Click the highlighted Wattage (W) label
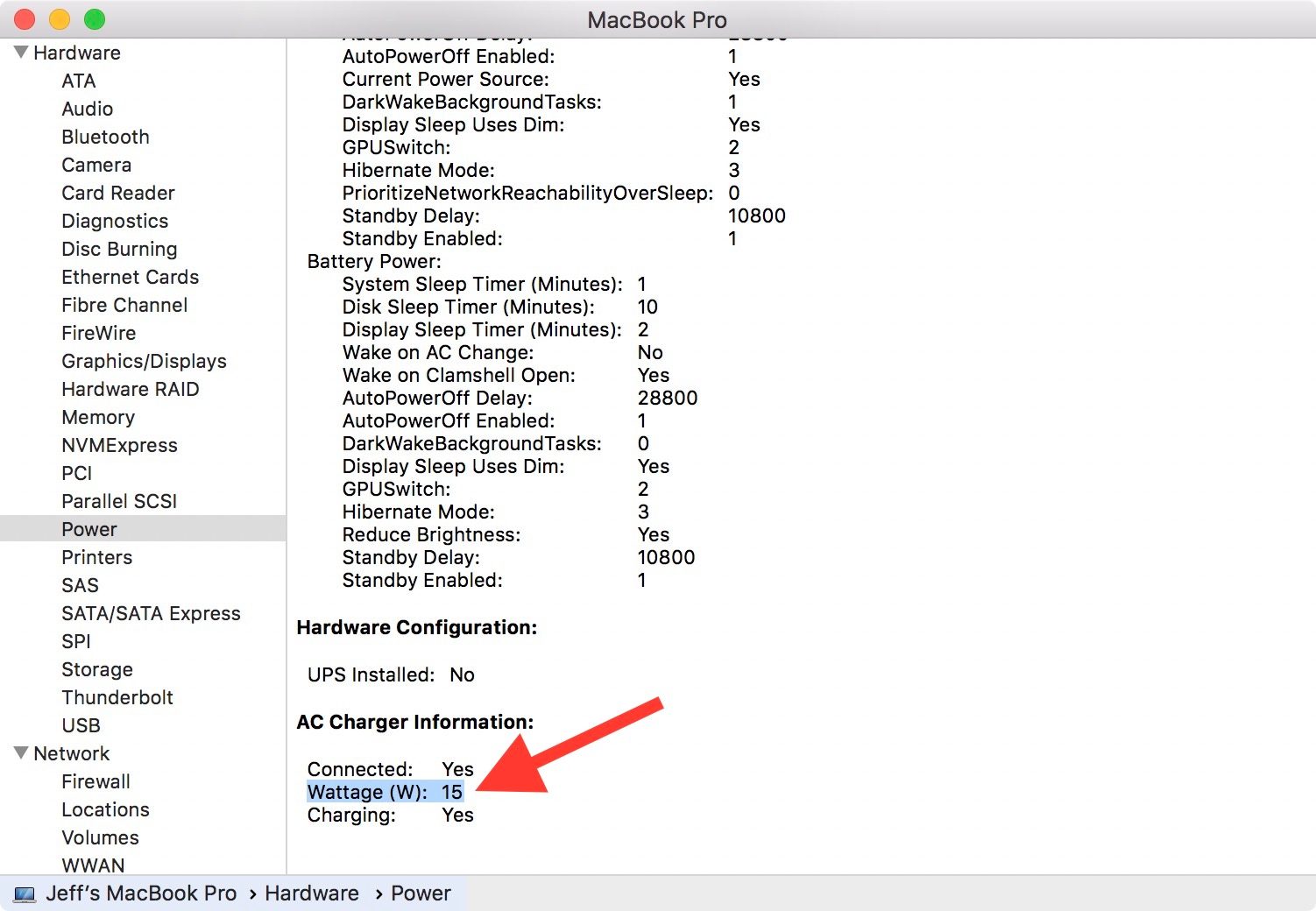1316x911 pixels. 367,792
